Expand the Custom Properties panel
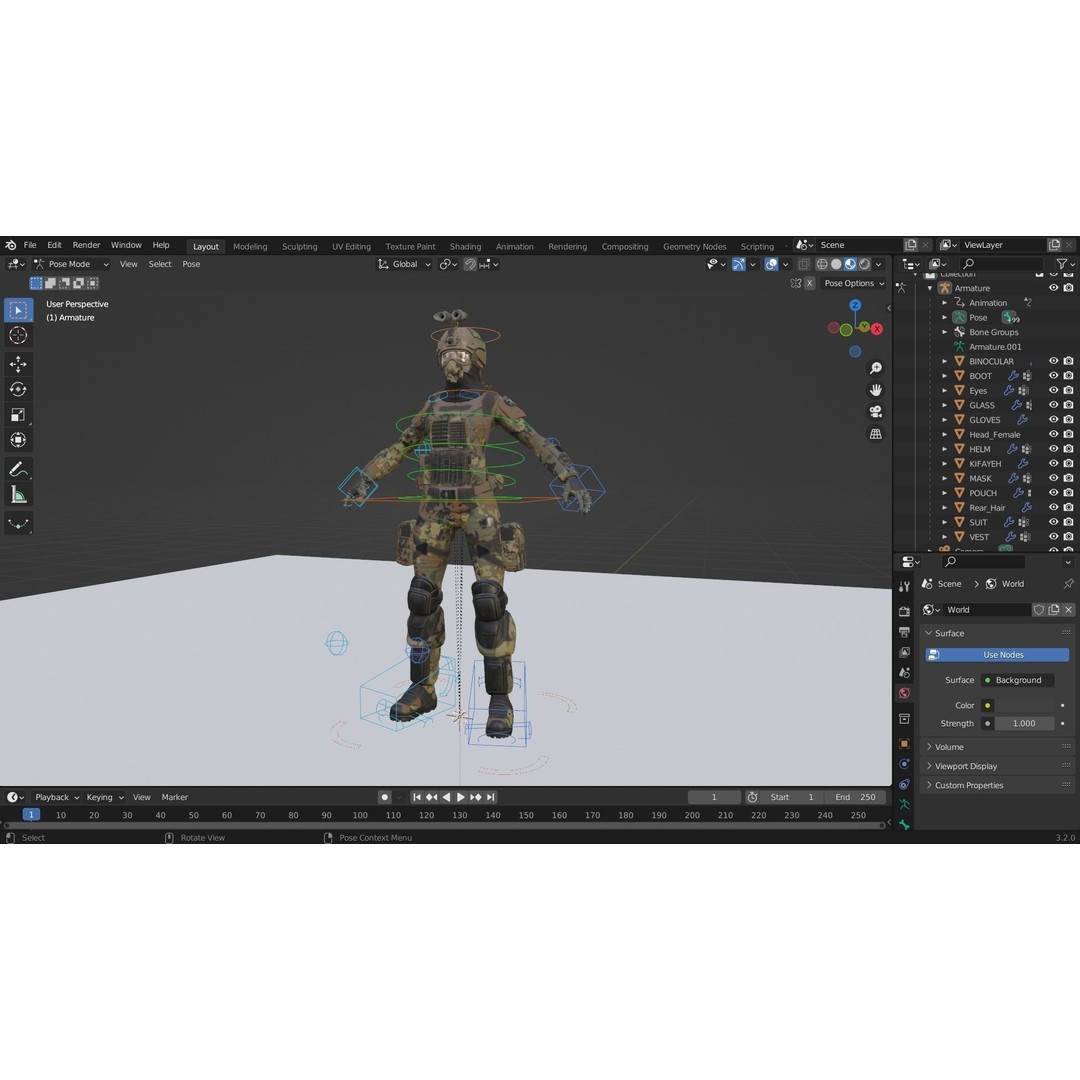Screen dimensions: 1080x1080 pyautogui.click(x=997, y=785)
